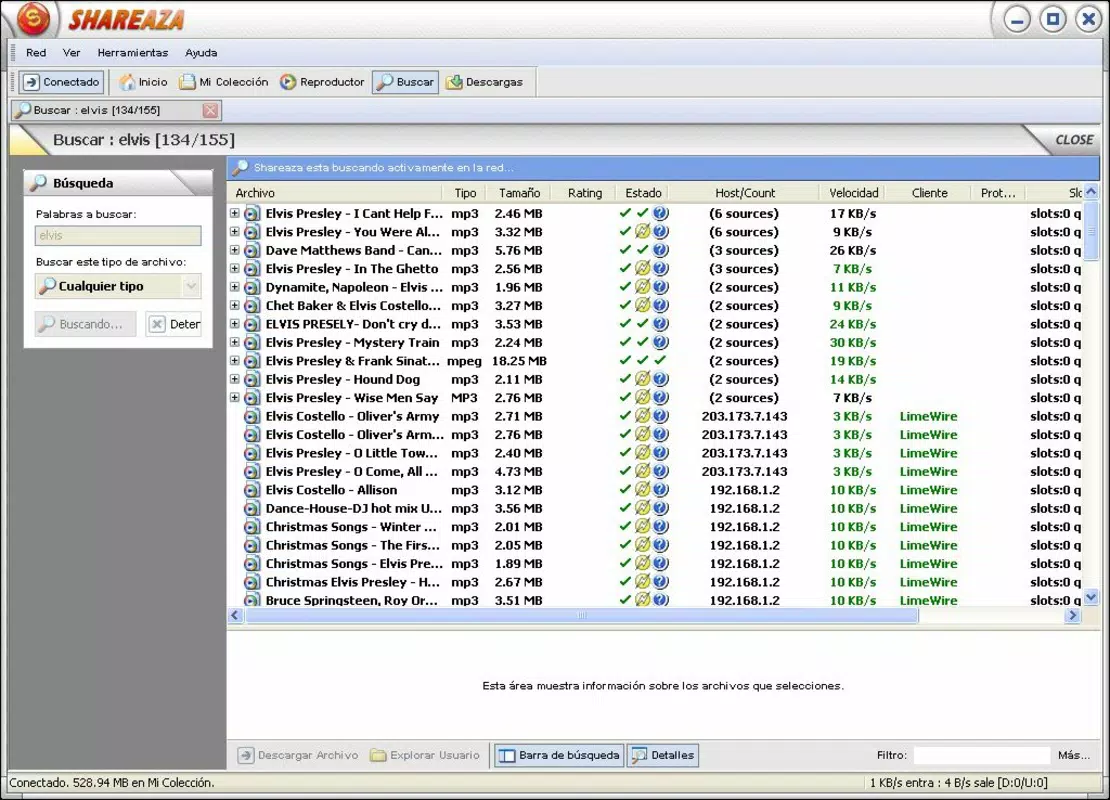Click audio icon of 'Dance-House-DJ hot mix'
Viewport: 1110px width, 800px height.
tap(251, 508)
